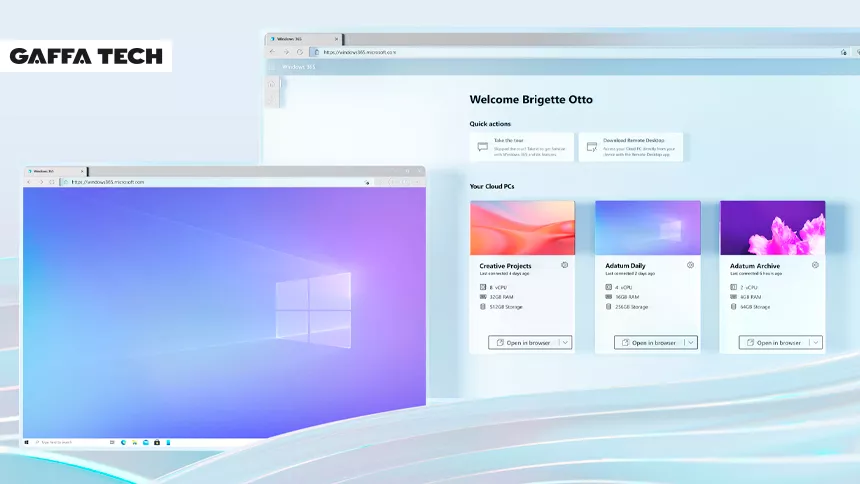Open File Explorer from Cloud PC taskbar
Image resolution: width=860 pixels, height=484 pixels.
[134, 442]
